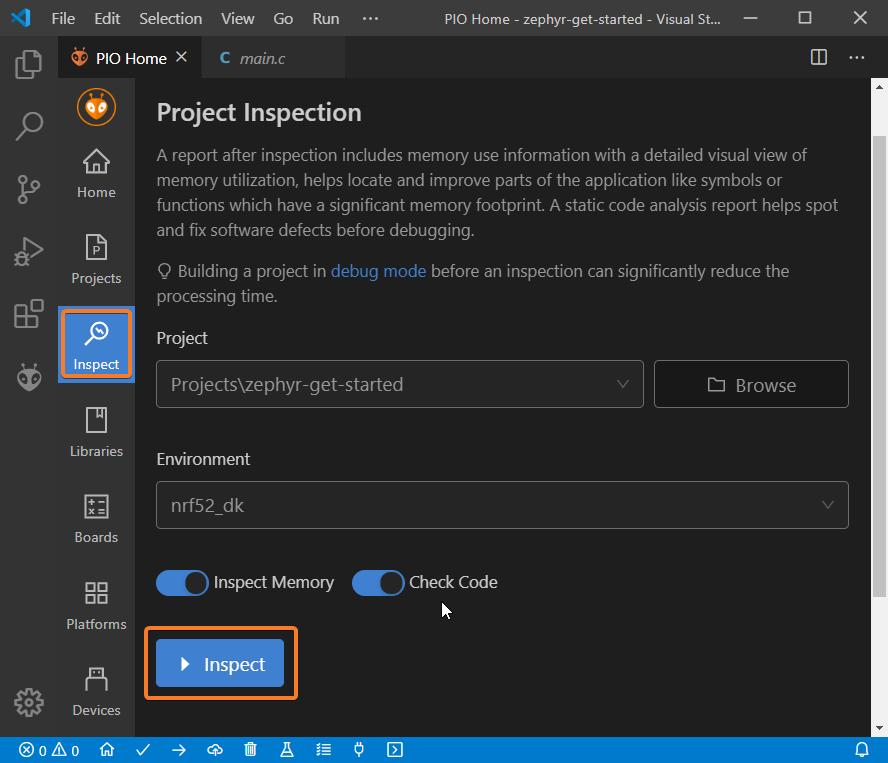Click PlatformIO Clean trash icon
888x763 pixels.
pyautogui.click(x=250, y=750)
